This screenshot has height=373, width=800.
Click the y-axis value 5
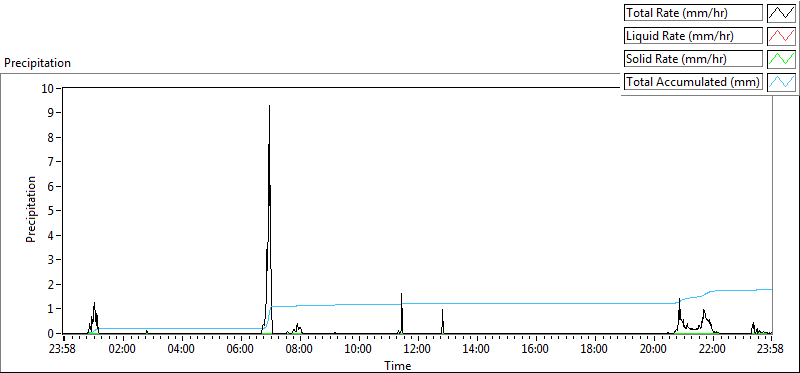click(x=51, y=211)
